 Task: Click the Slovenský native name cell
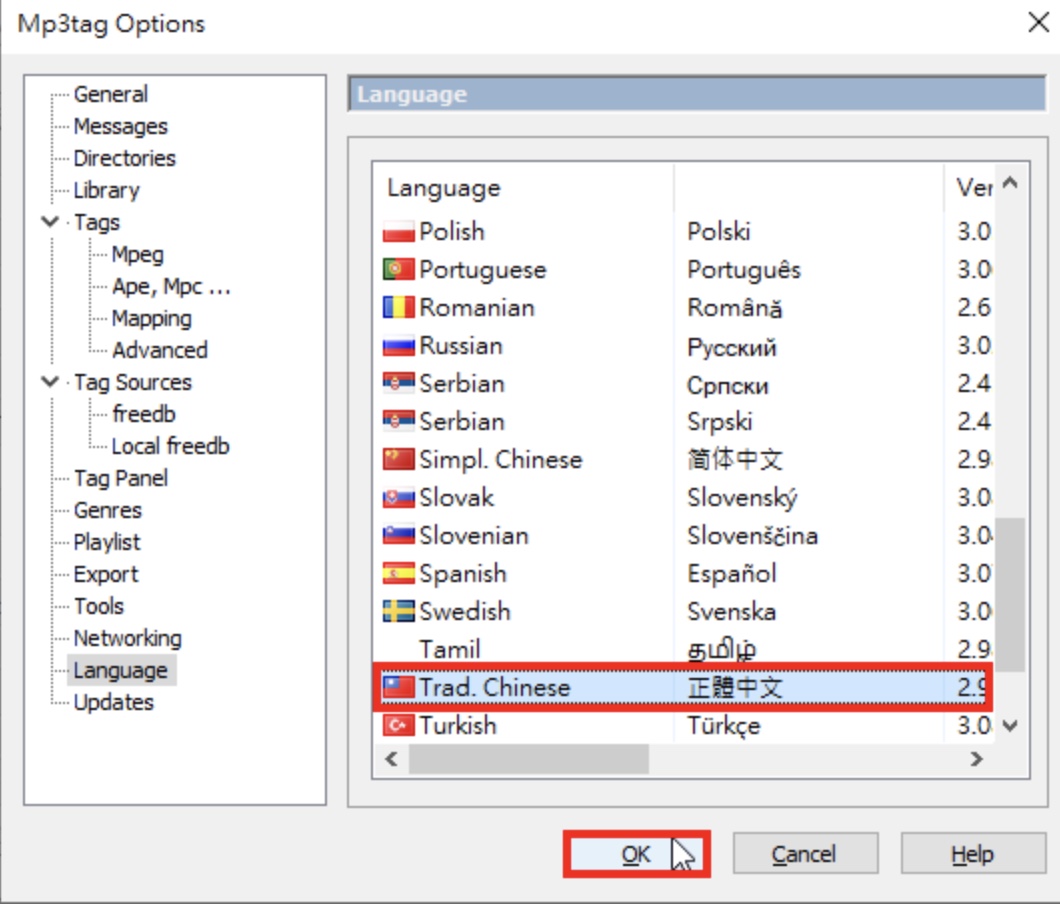742,498
